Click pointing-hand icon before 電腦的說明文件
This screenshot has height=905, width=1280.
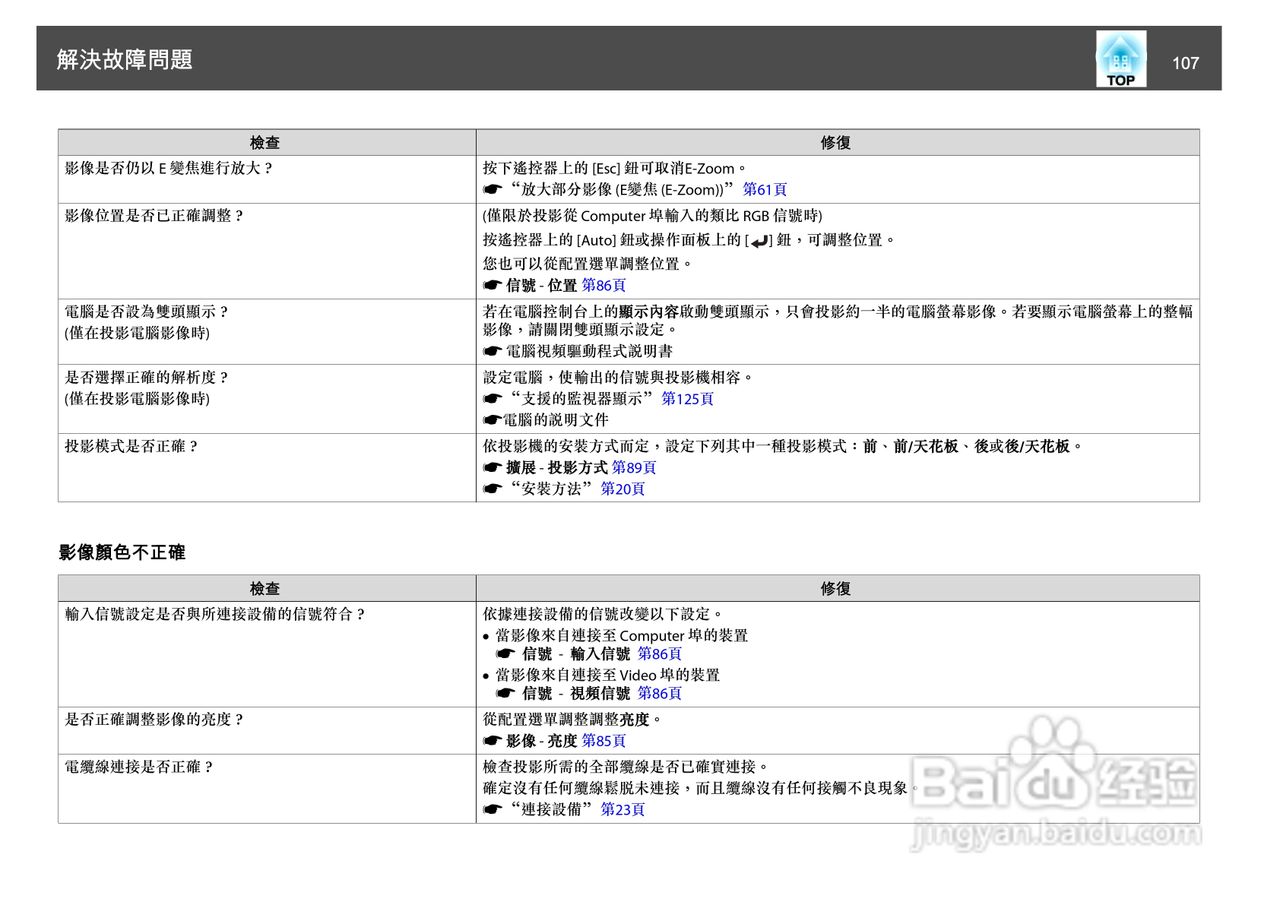tap(492, 420)
